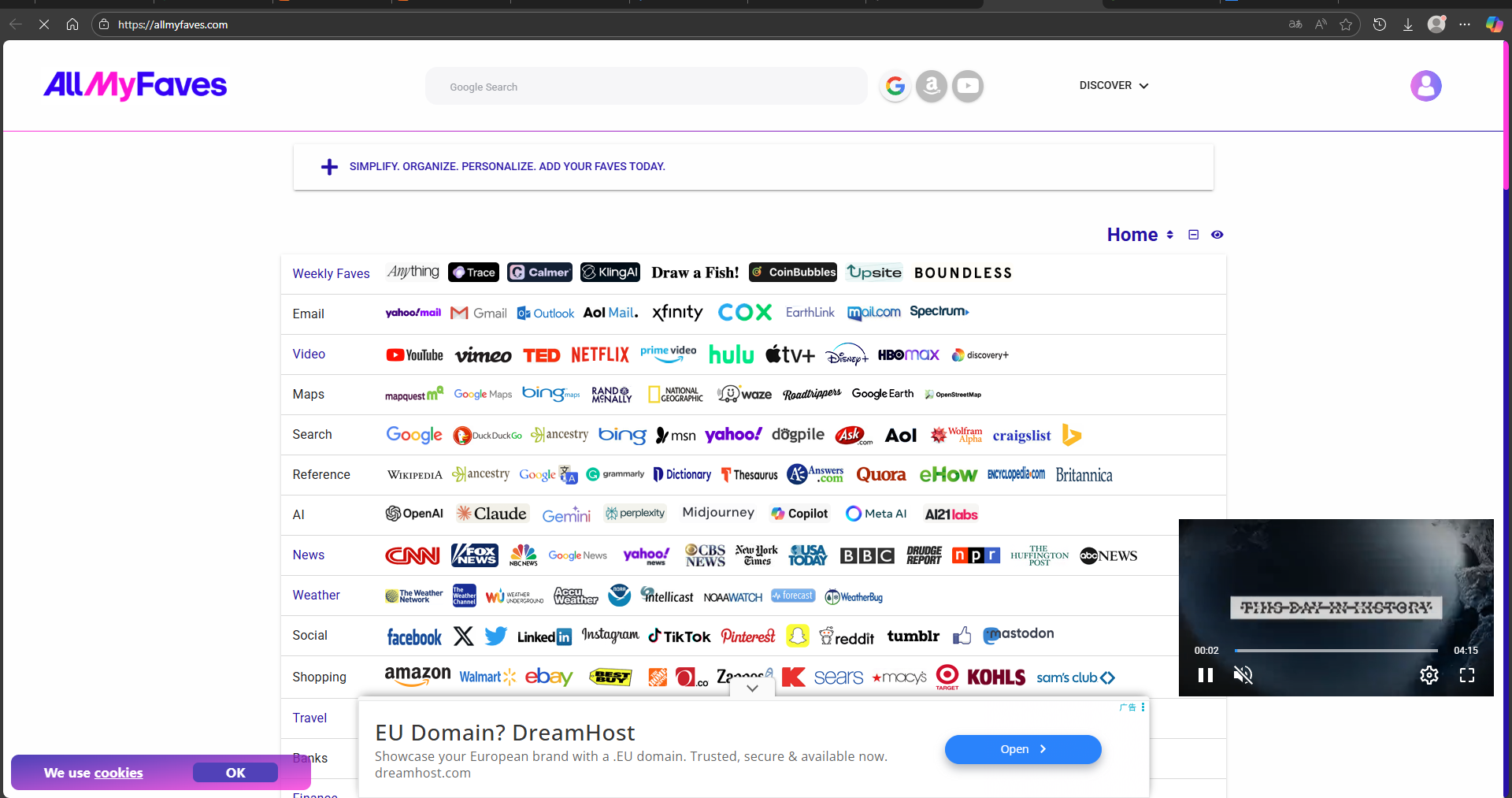The width and height of the screenshot is (1512, 798).
Task: Open browser settings and more menu
Action: pos(1464,24)
